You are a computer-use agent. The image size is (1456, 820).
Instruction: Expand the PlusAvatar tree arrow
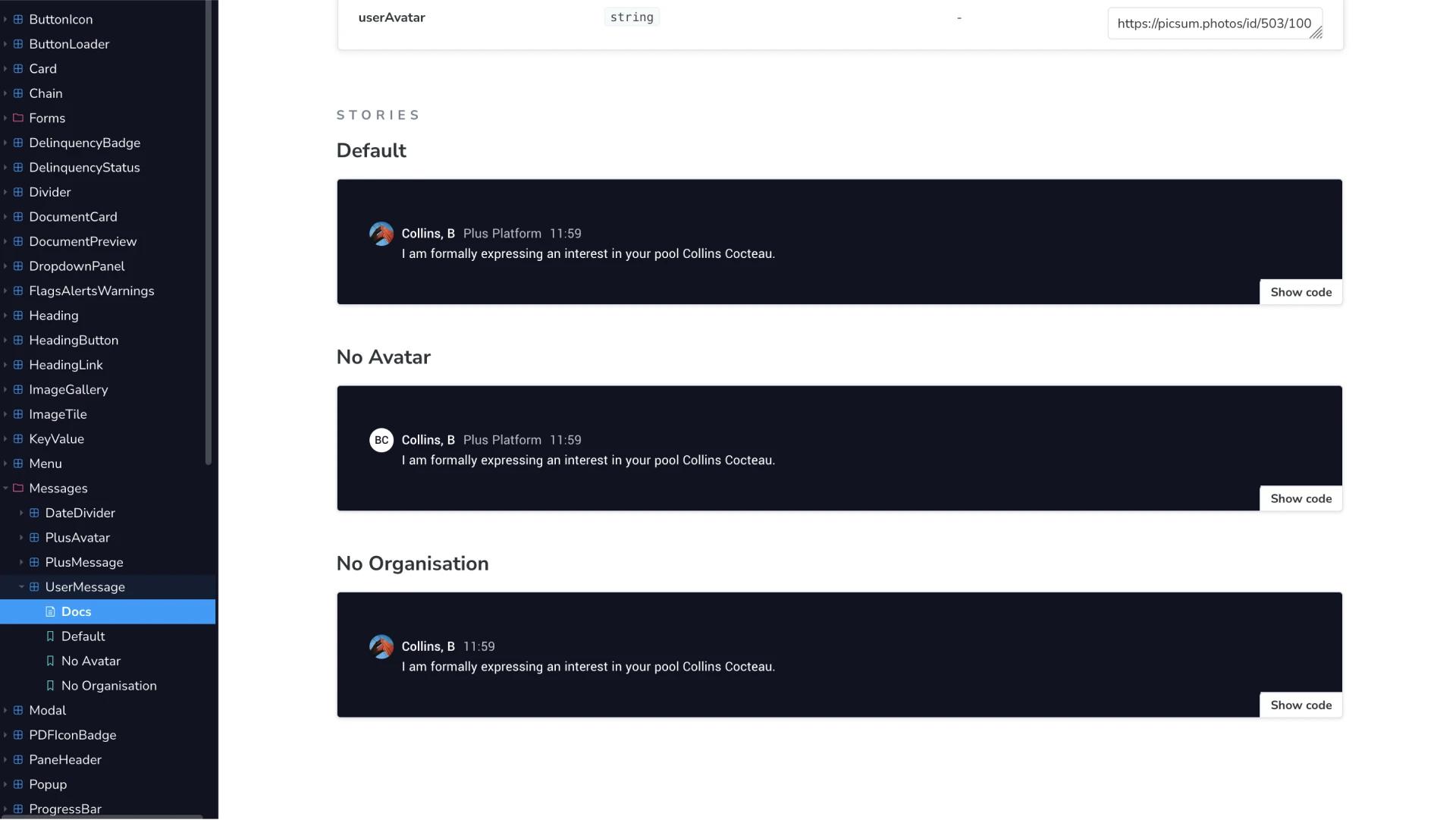pyautogui.click(x=21, y=538)
